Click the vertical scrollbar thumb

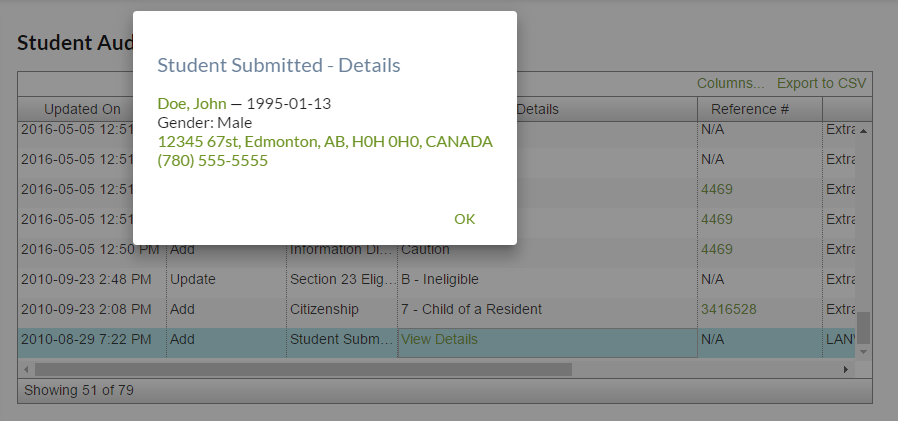[x=863, y=327]
